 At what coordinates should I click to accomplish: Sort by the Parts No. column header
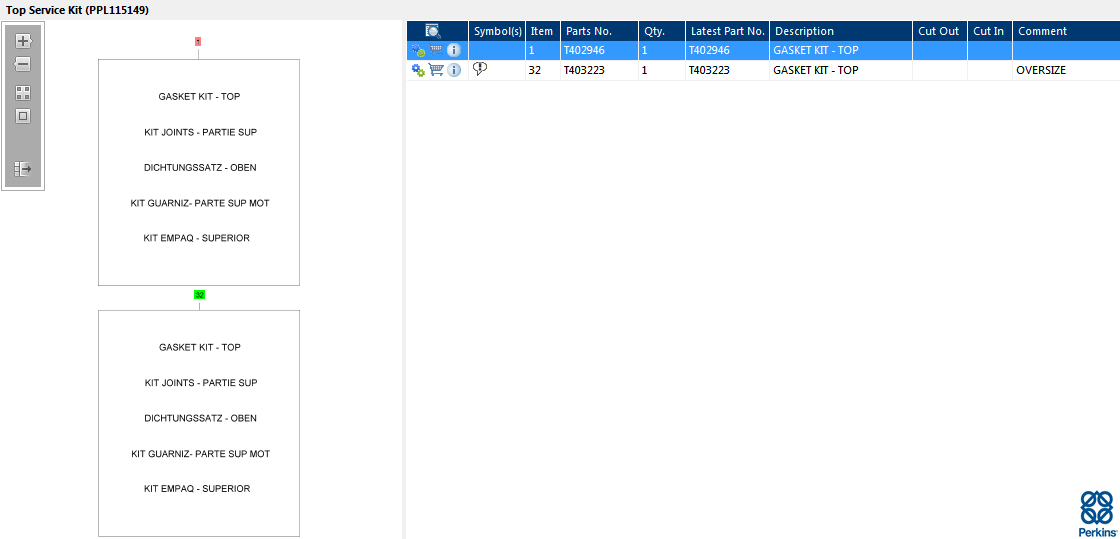(599, 31)
